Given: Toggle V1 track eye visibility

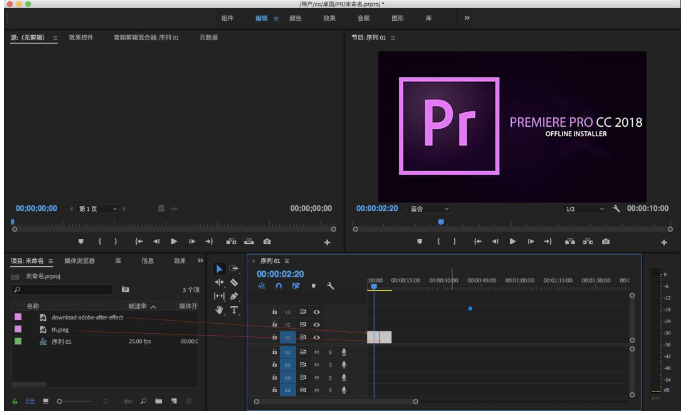Looking at the screenshot, I should click(316, 337).
